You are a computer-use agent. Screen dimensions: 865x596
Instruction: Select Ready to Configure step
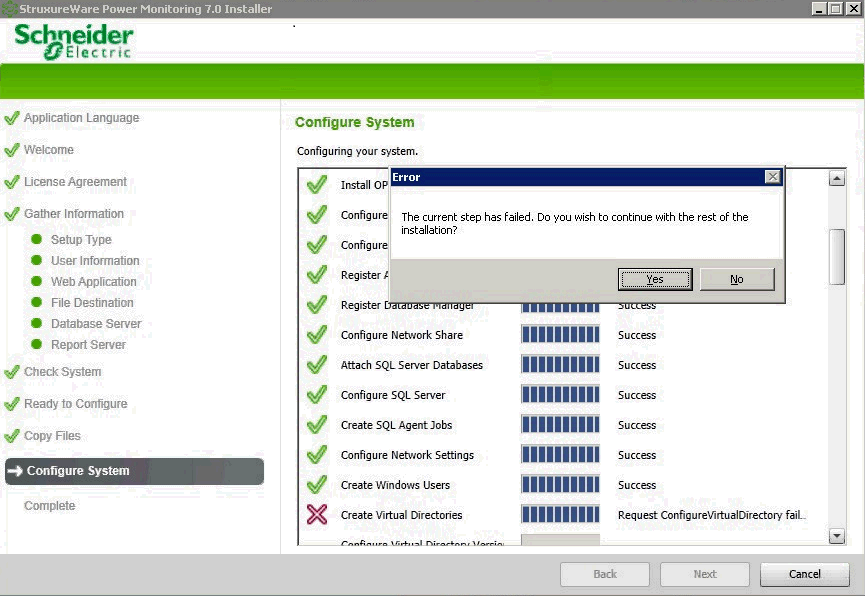point(76,404)
